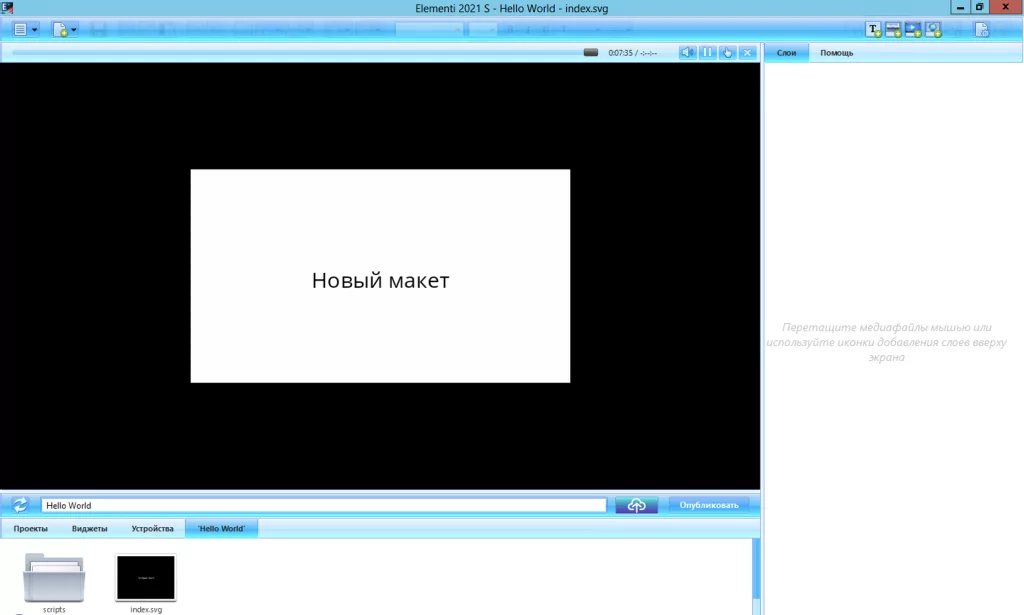Toggle the hand interaction mode

[727, 52]
